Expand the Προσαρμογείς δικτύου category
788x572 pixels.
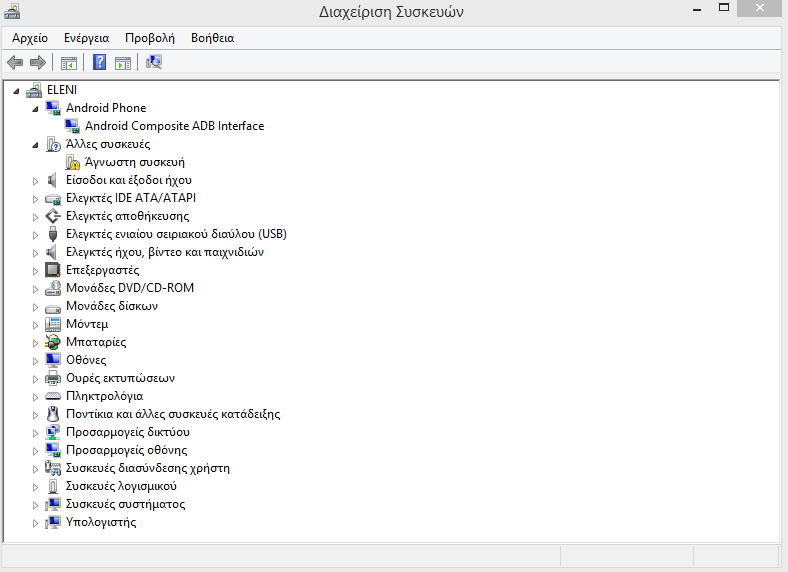tap(36, 432)
